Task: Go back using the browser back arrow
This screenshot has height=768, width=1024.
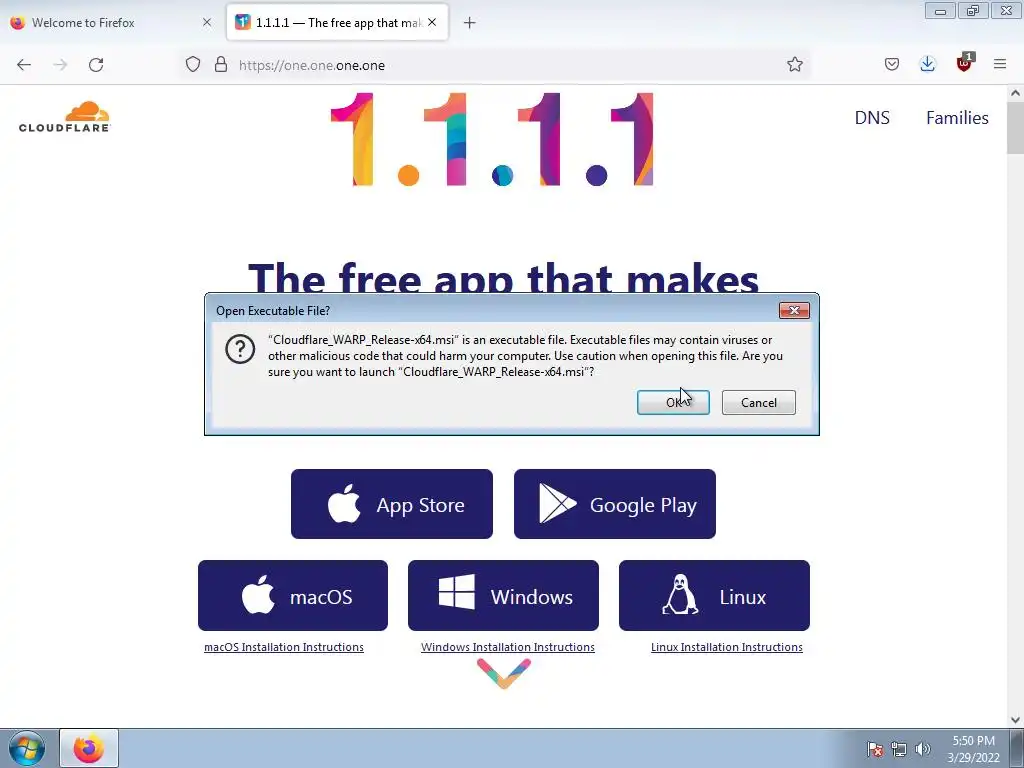Action: tap(24, 65)
